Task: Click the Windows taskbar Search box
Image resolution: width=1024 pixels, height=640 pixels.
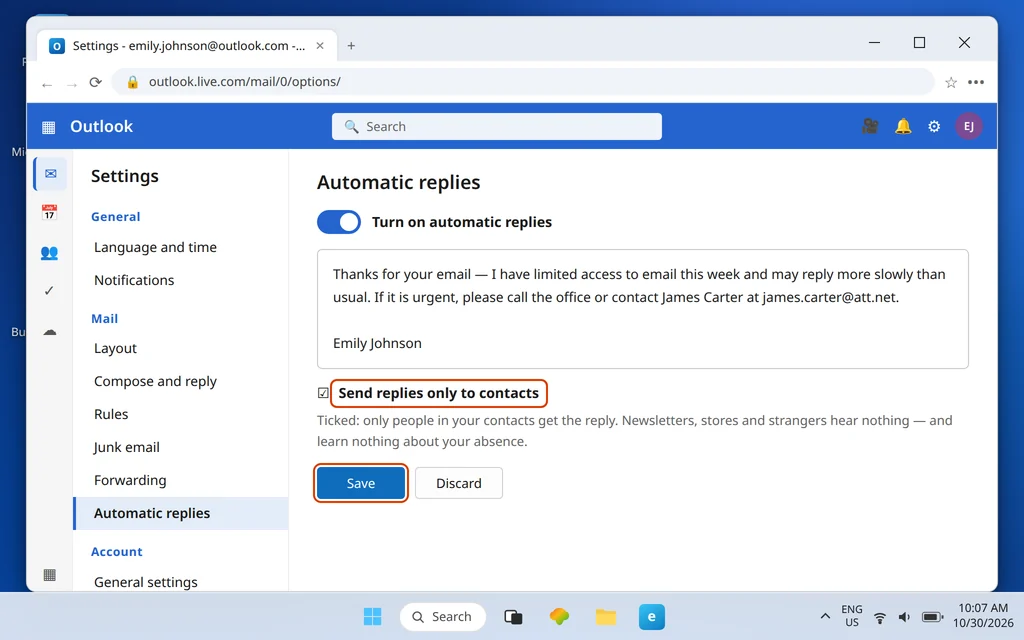Action: (x=442, y=616)
